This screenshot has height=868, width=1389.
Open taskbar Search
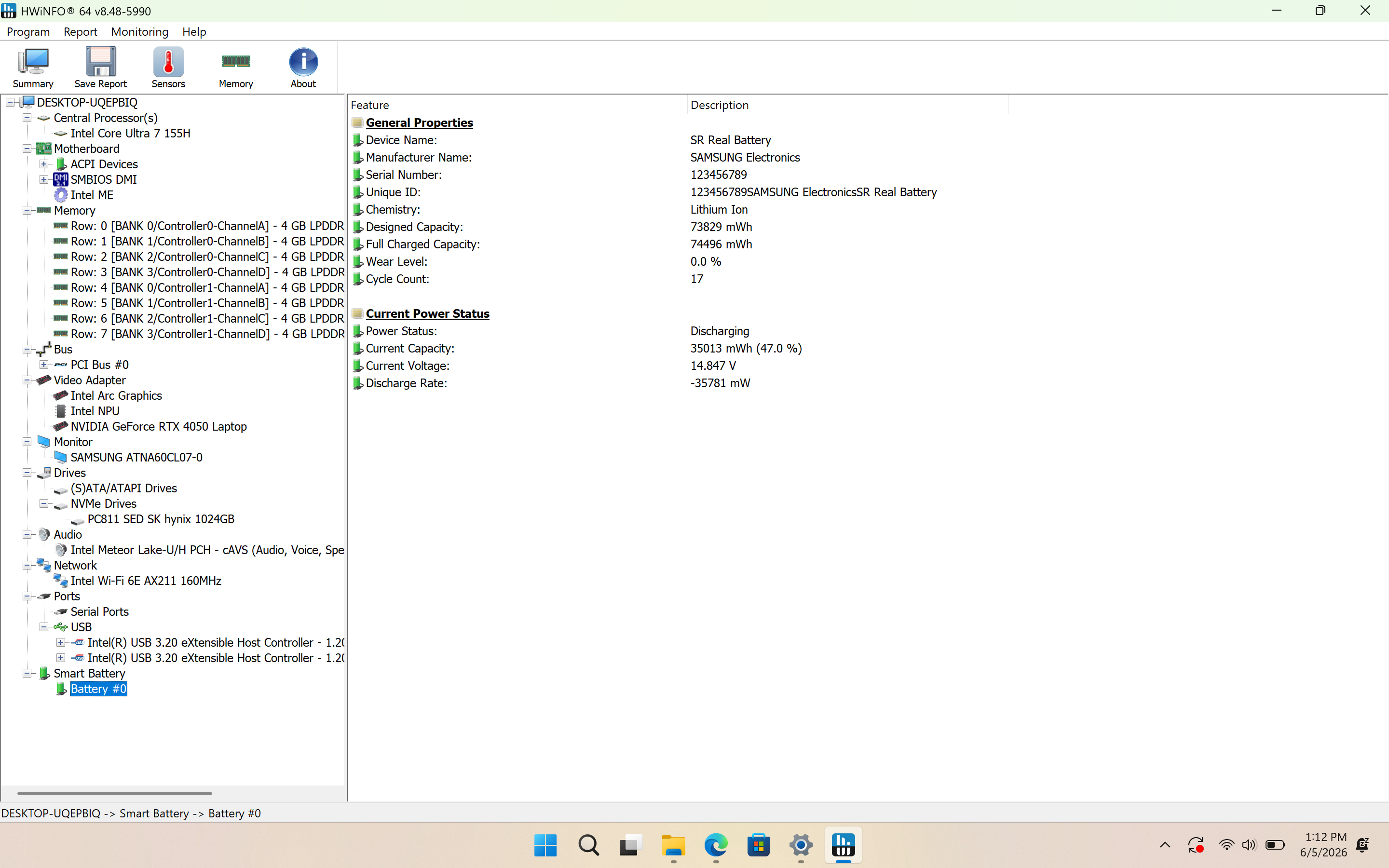coord(588,845)
